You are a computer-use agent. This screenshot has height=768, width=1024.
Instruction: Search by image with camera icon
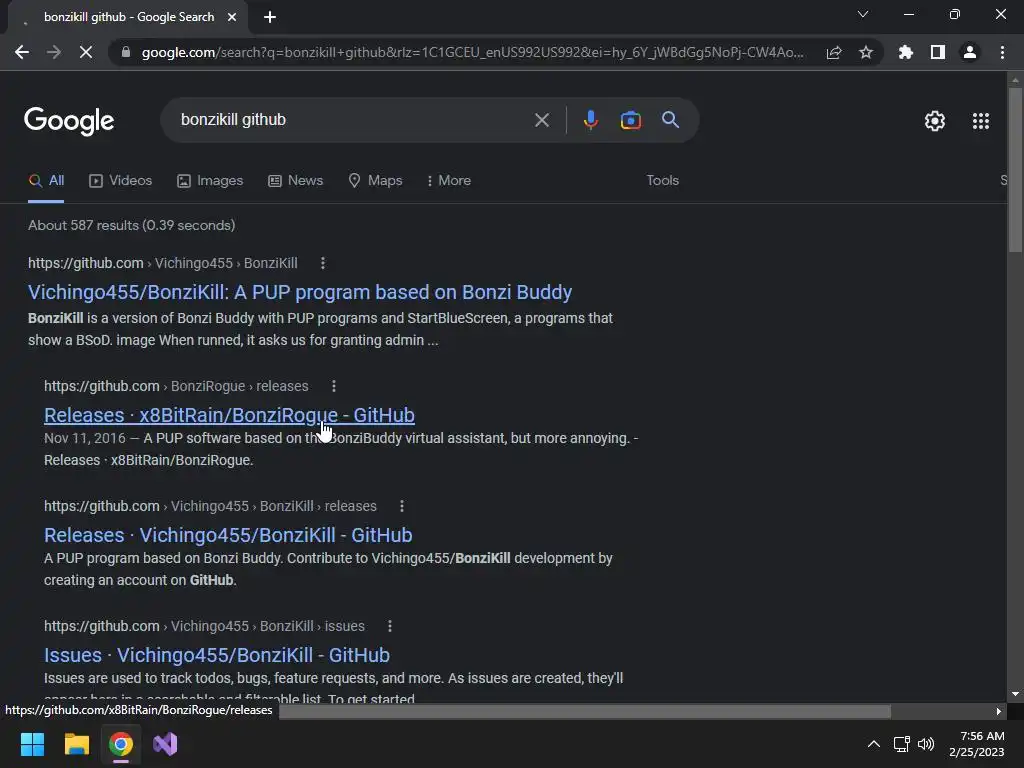click(631, 120)
